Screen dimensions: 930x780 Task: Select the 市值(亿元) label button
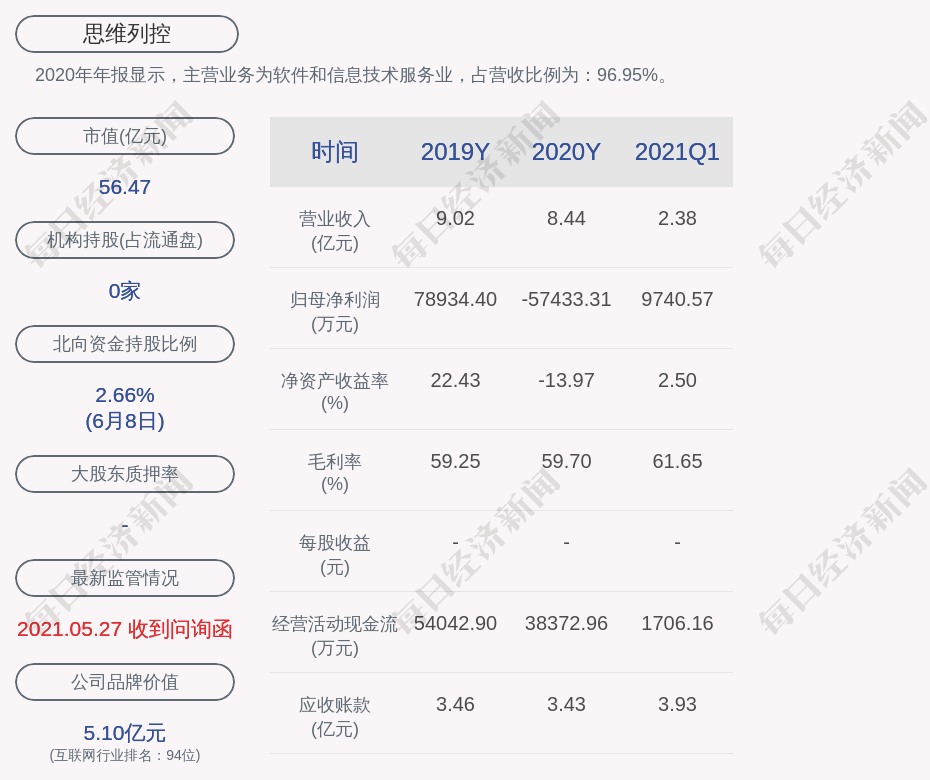click(125, 136)
